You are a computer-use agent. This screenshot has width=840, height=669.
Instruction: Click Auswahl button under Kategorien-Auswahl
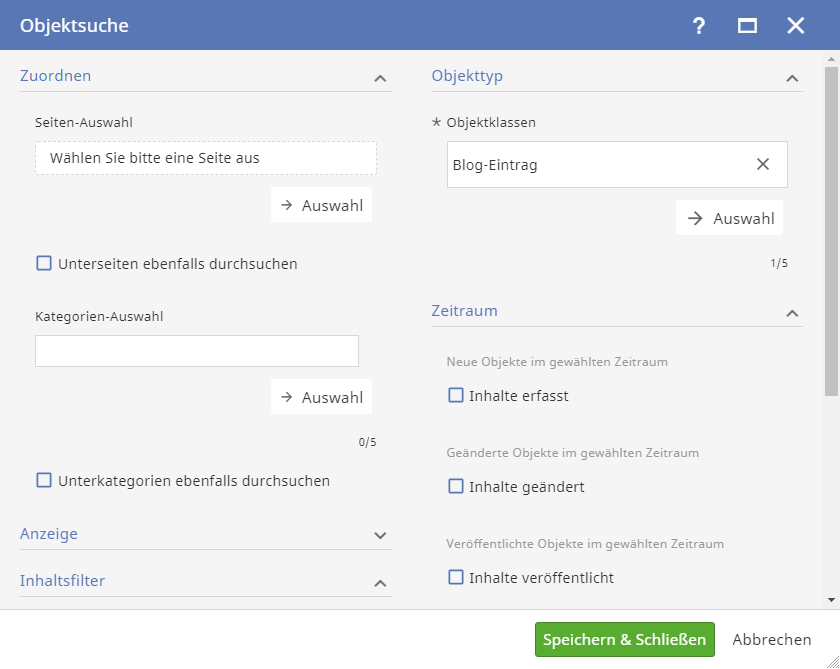[x=321, y=397]
